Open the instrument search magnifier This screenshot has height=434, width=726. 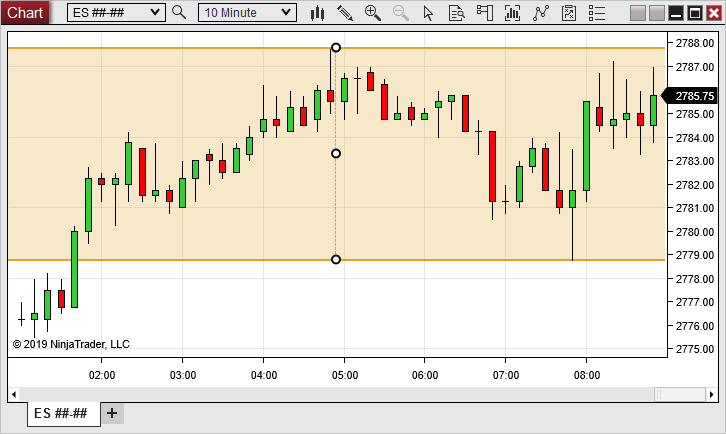[179, 13]
